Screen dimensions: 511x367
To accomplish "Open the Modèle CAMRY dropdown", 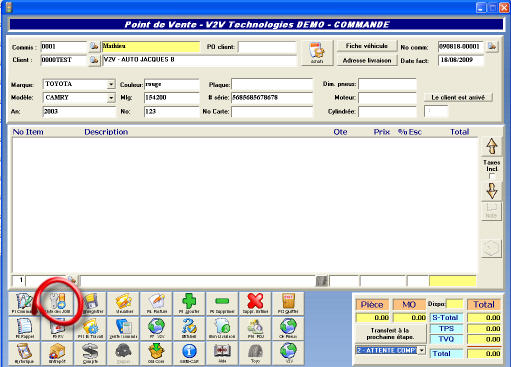I will pyautogui.click(x=111, y=98).
